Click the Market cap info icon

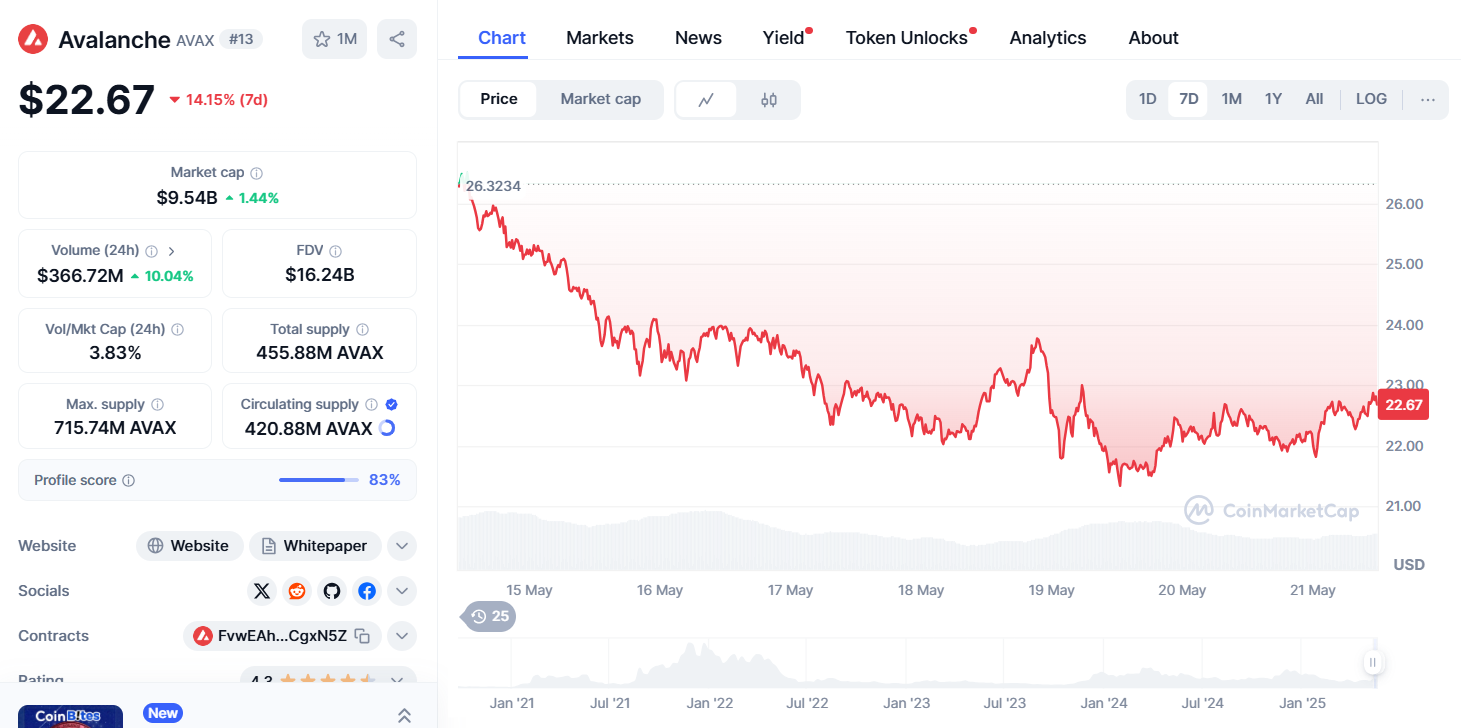coord(257,173)
